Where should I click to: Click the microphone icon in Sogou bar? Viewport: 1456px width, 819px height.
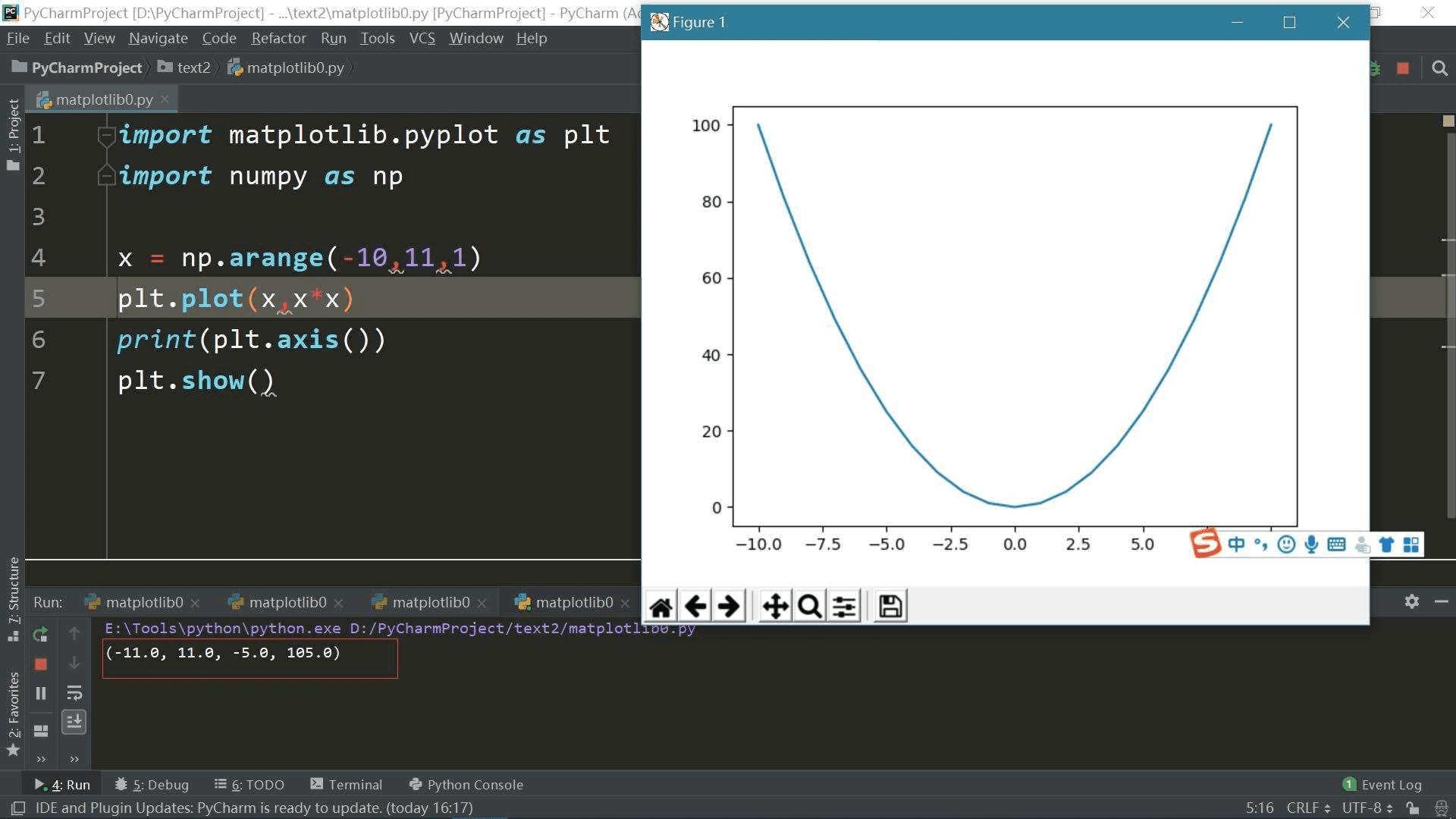point(1311,544)
